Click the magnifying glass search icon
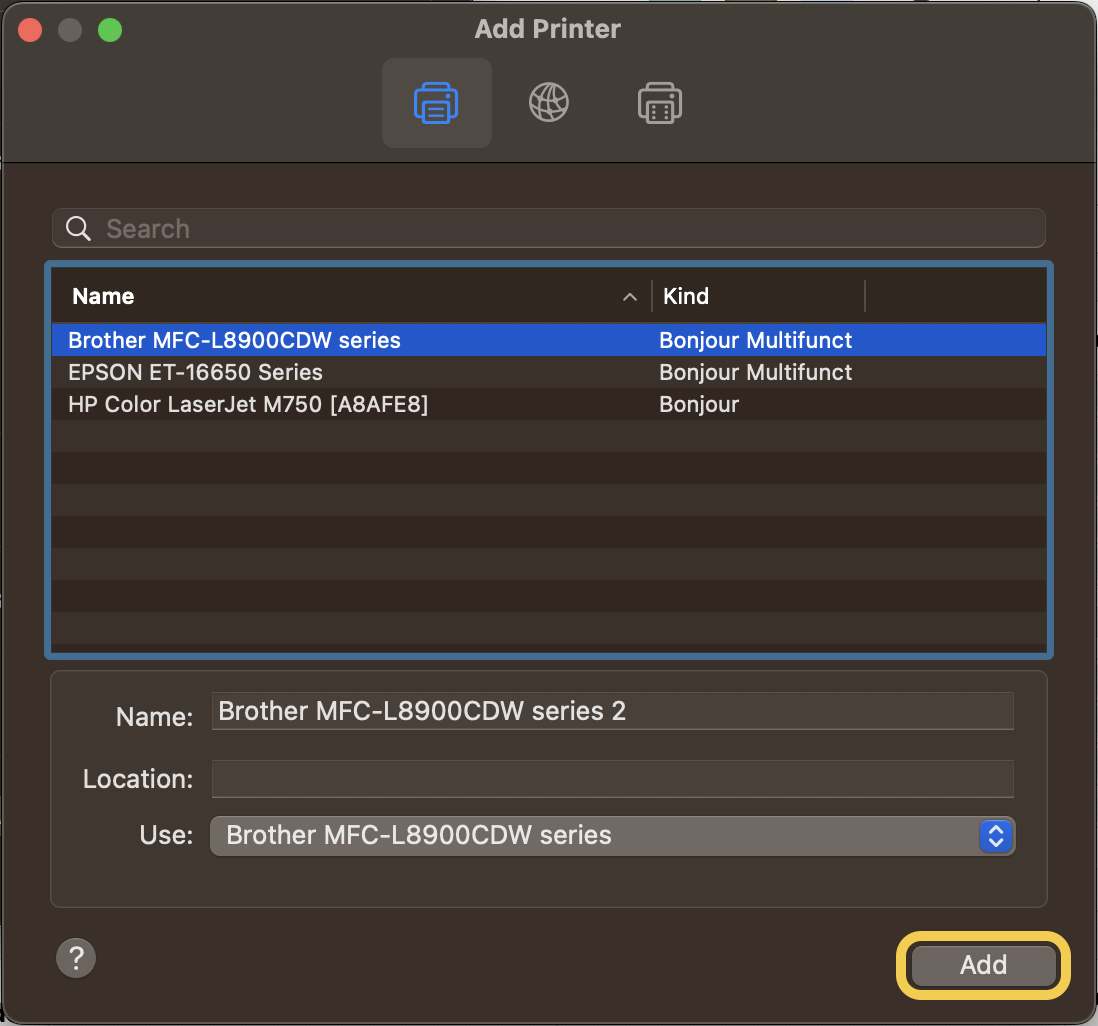1098x1026 pixels. click(78, 228)
